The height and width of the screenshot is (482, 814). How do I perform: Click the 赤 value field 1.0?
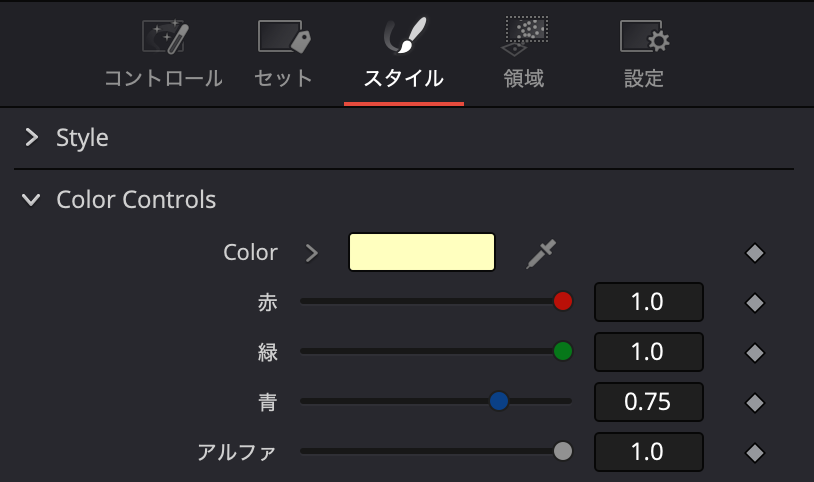[x=648, y=302]
